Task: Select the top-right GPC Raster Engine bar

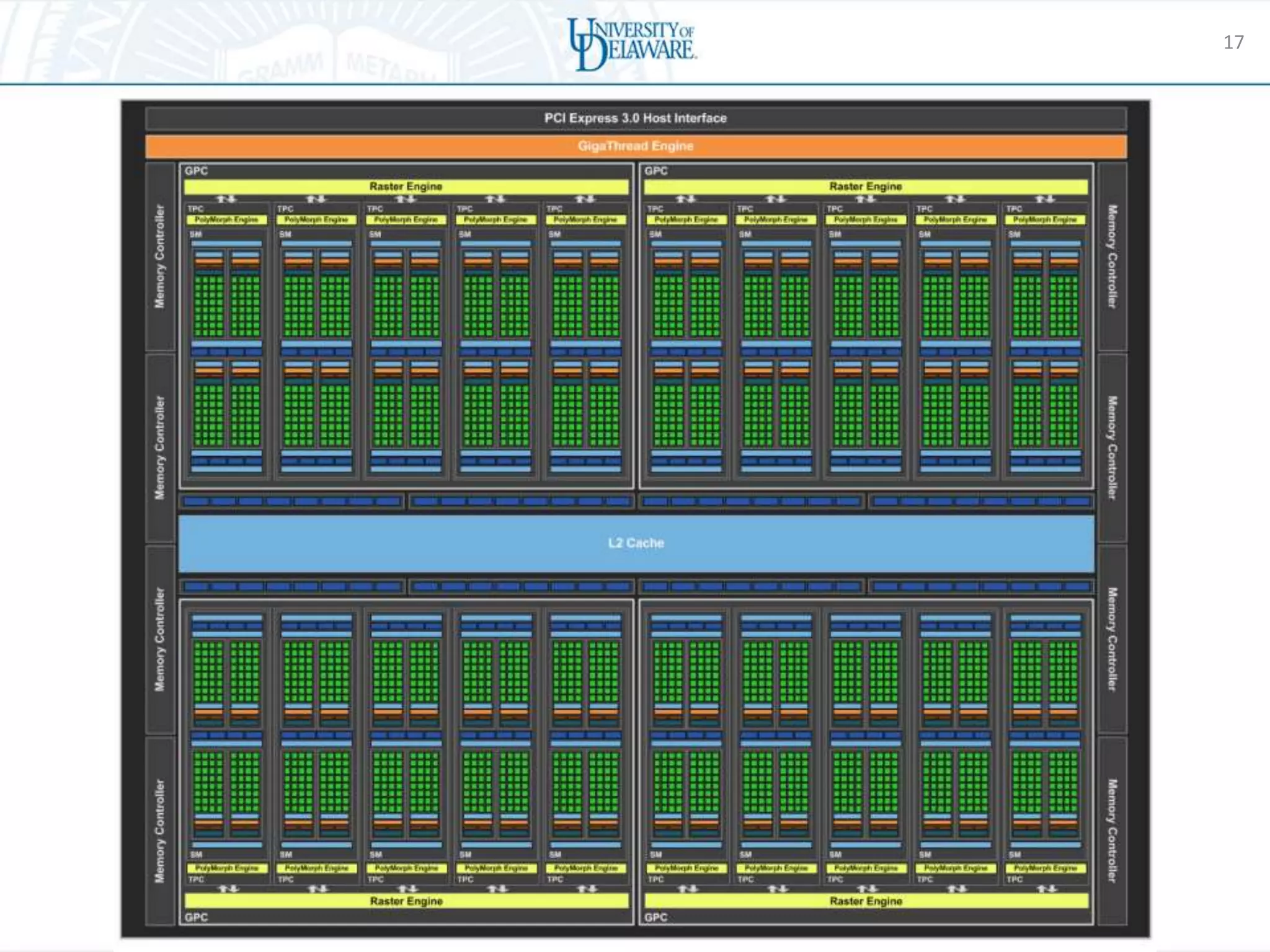Action: (866, 187)
